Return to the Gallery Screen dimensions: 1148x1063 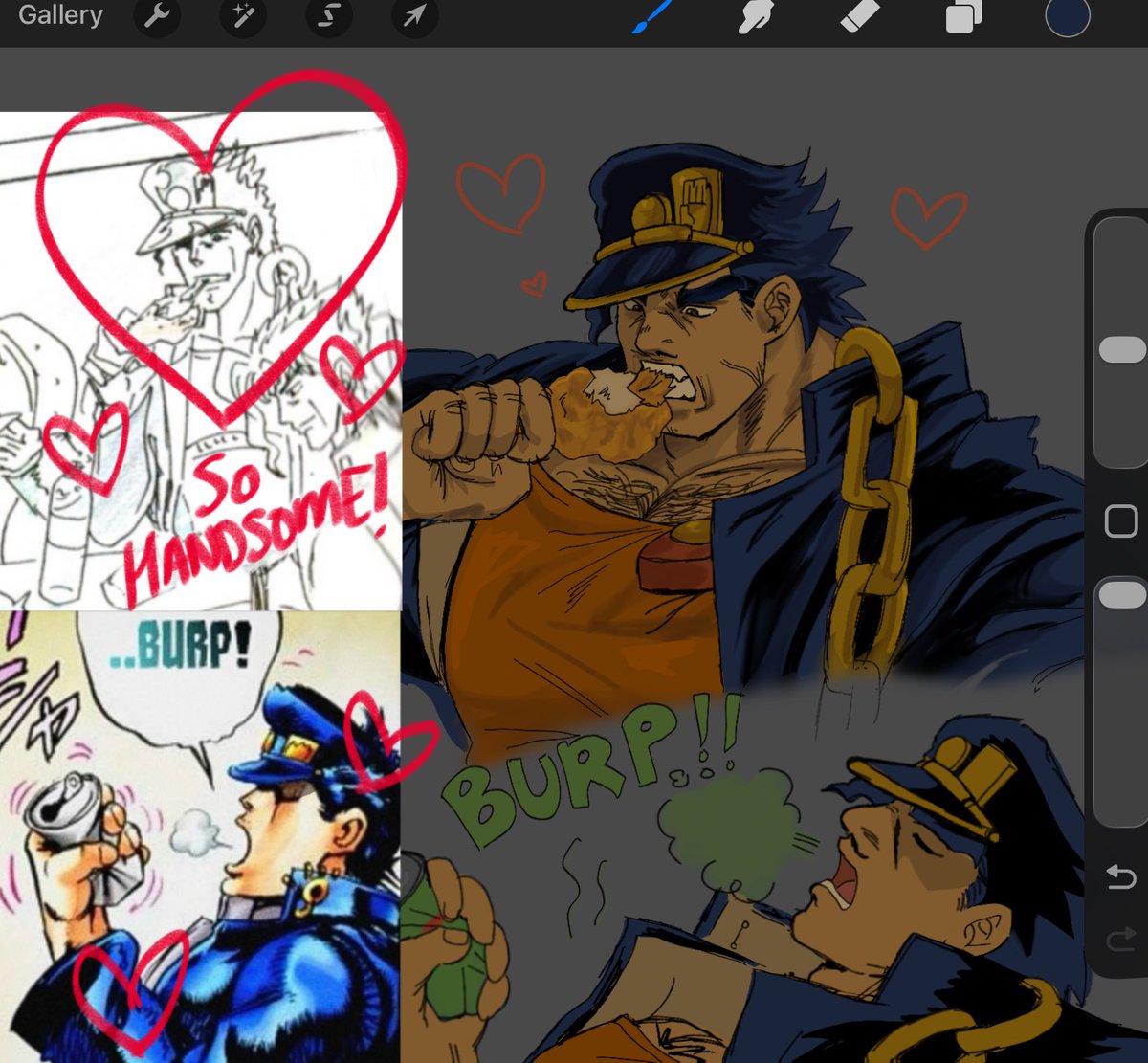(x=60, y=15)
